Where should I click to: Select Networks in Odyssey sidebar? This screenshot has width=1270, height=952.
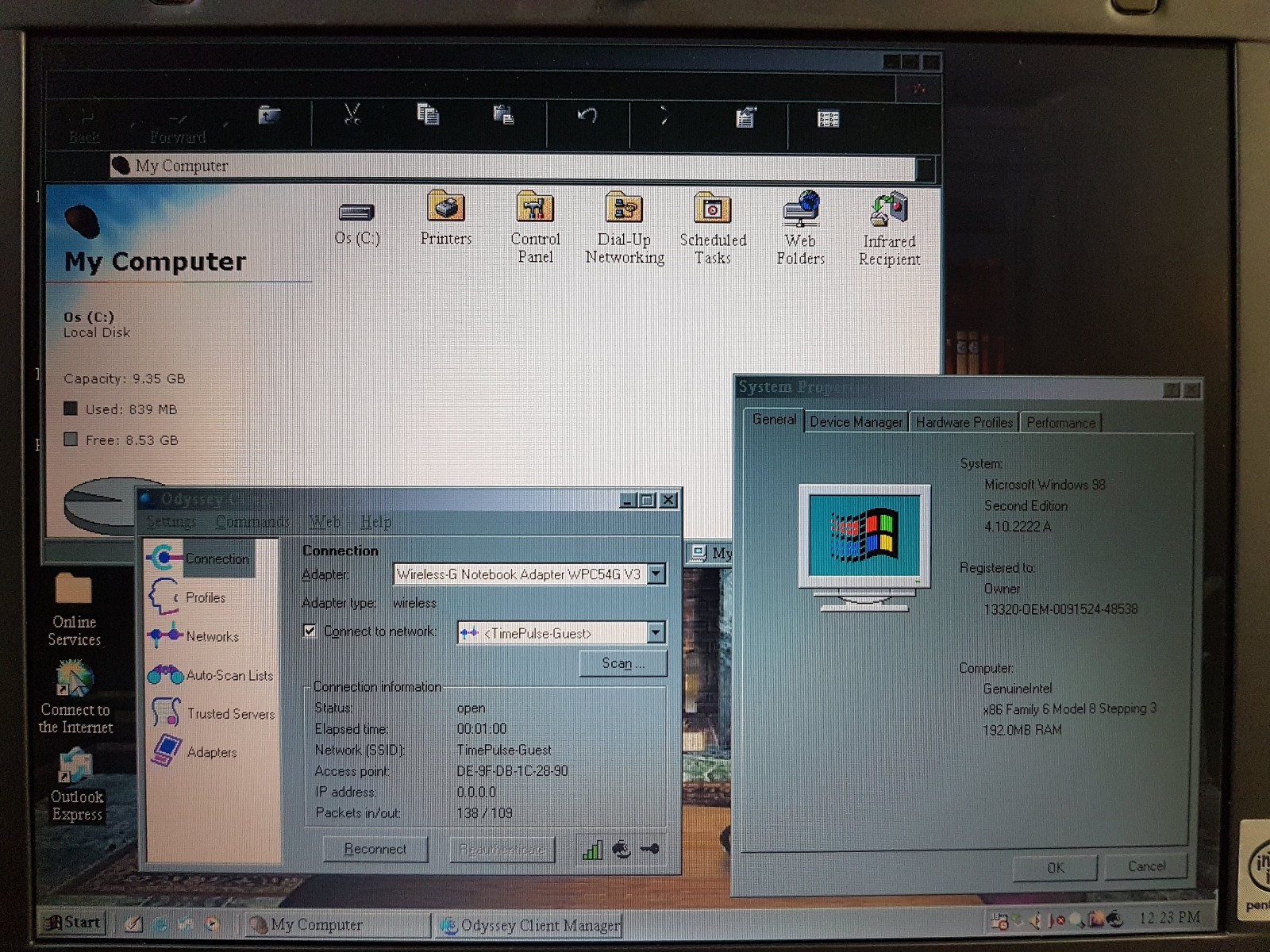pyautogui.click(x=194, y=635)
